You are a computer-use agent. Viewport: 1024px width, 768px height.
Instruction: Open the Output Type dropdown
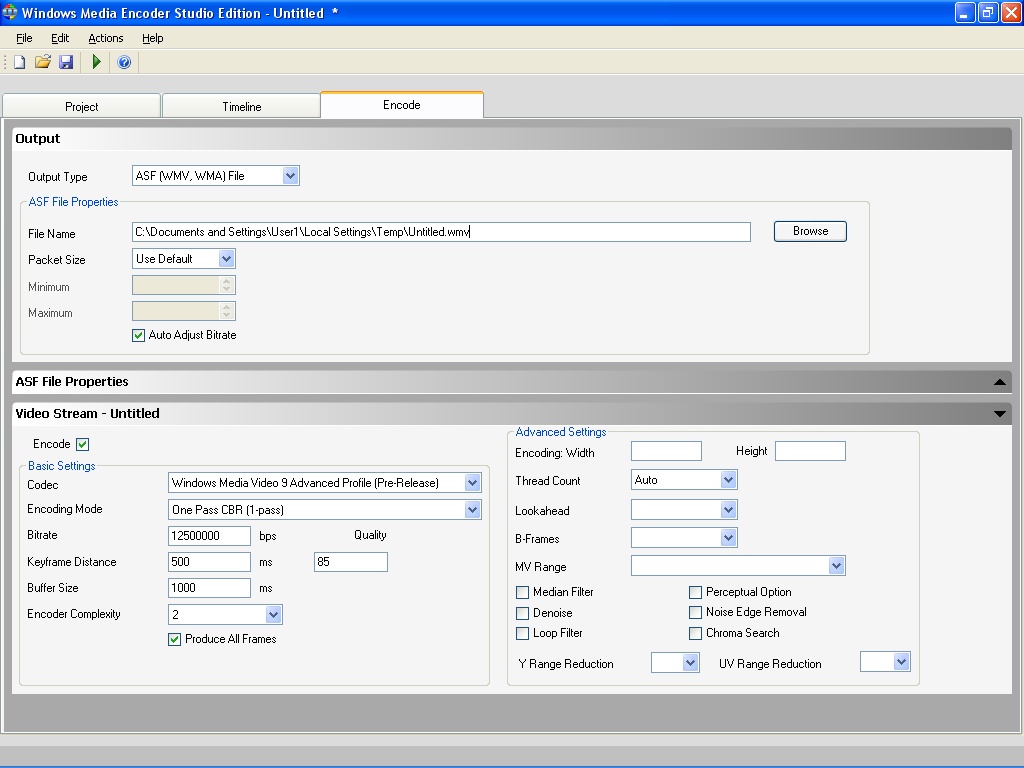pos(291,176)
